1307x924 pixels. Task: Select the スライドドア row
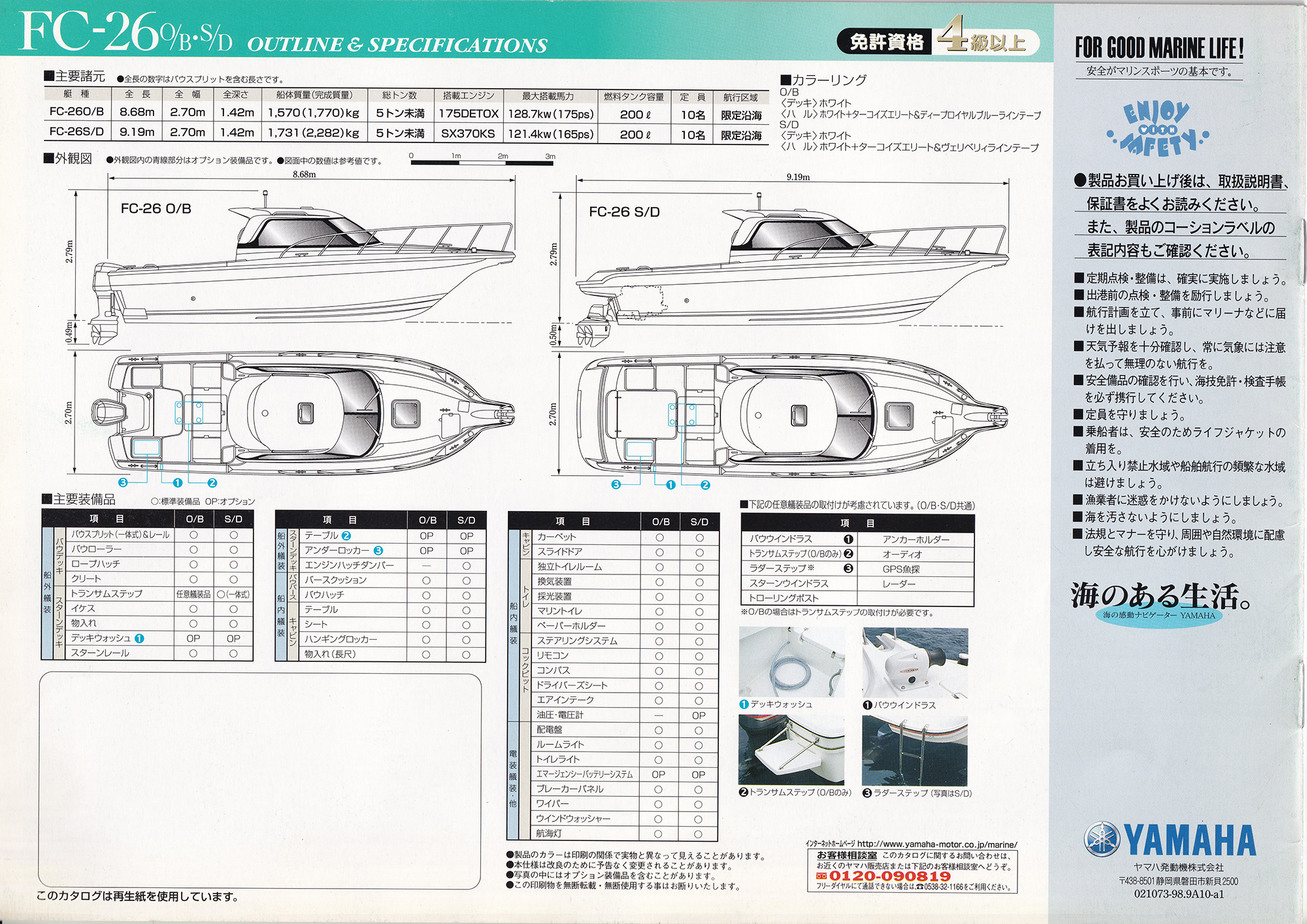[x=624, y=552]
